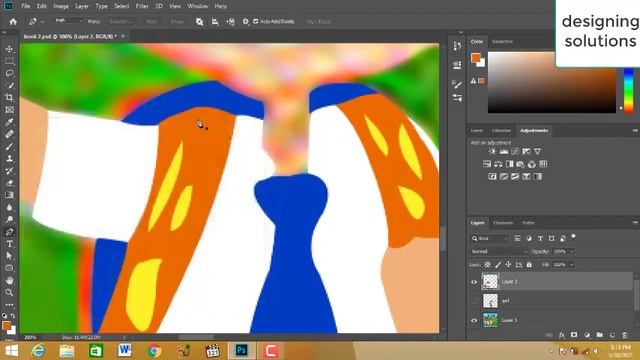
Task: Select the Pen tool in toolbox
Action: tap(9, 232)
